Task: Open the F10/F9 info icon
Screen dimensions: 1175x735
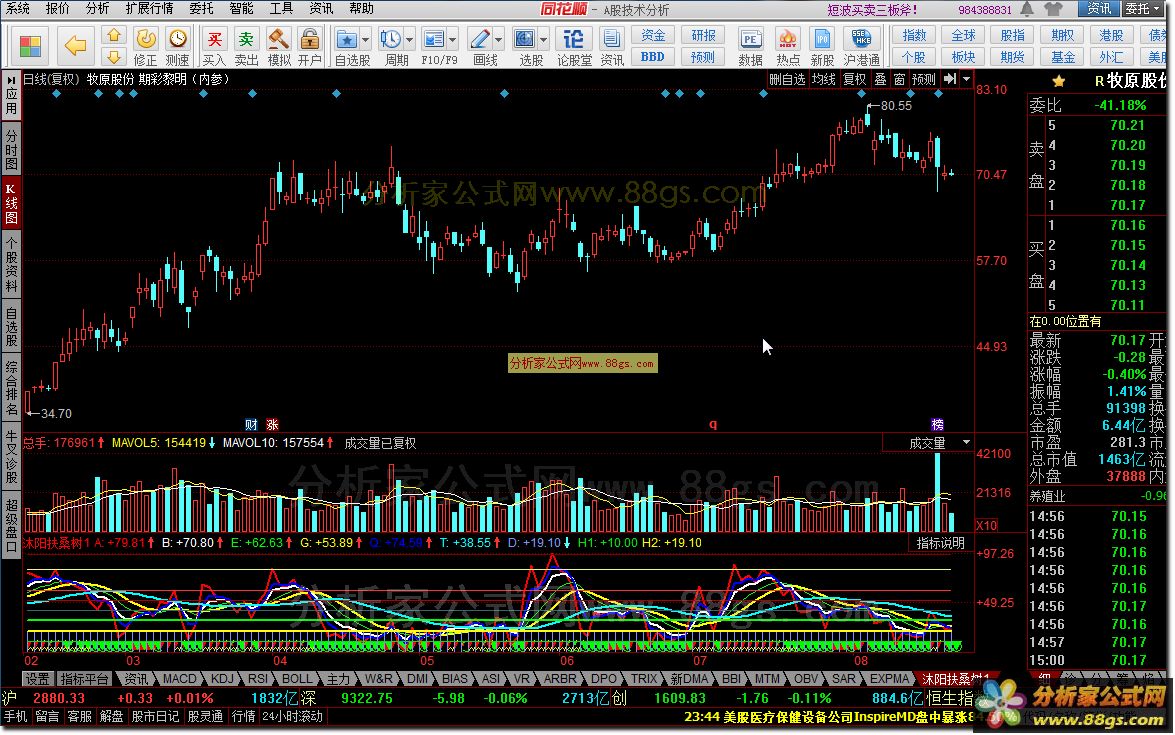Action: (x=434, y=39)
